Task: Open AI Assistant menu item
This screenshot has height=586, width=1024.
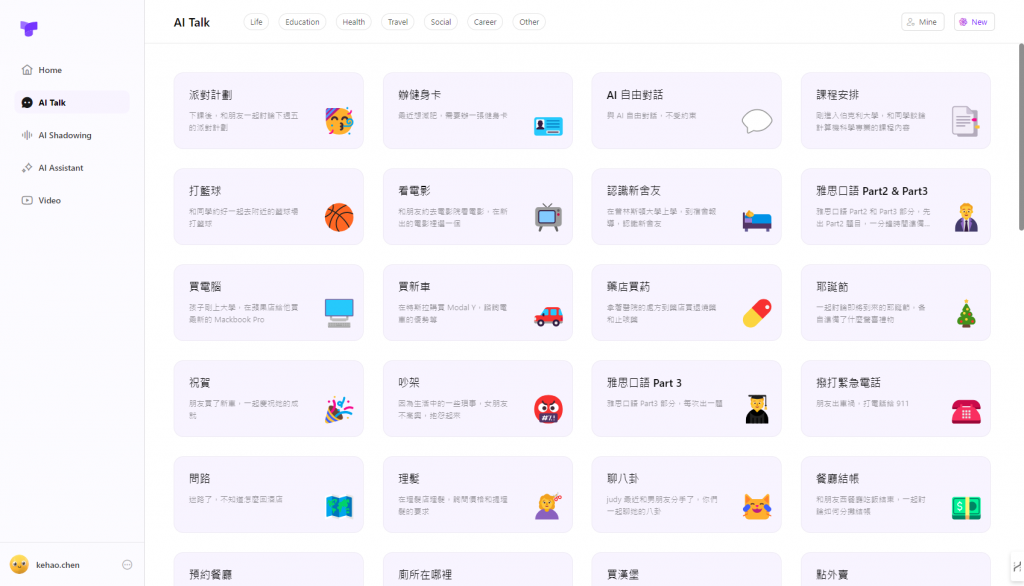Action: [72, 168]
